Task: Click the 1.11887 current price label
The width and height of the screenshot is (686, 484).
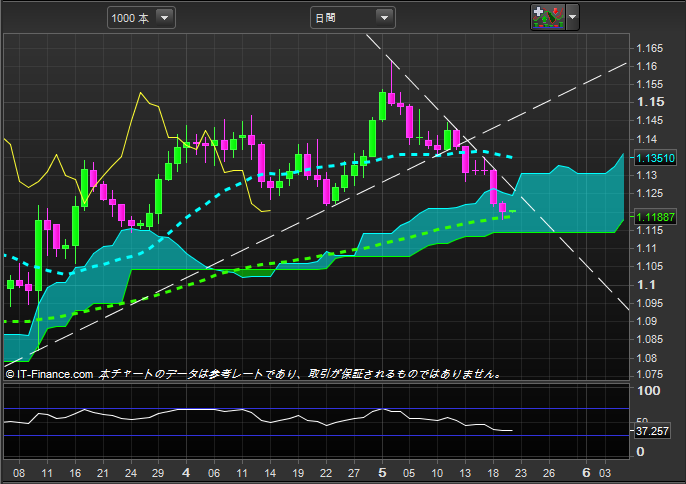Action: [655, 217]
